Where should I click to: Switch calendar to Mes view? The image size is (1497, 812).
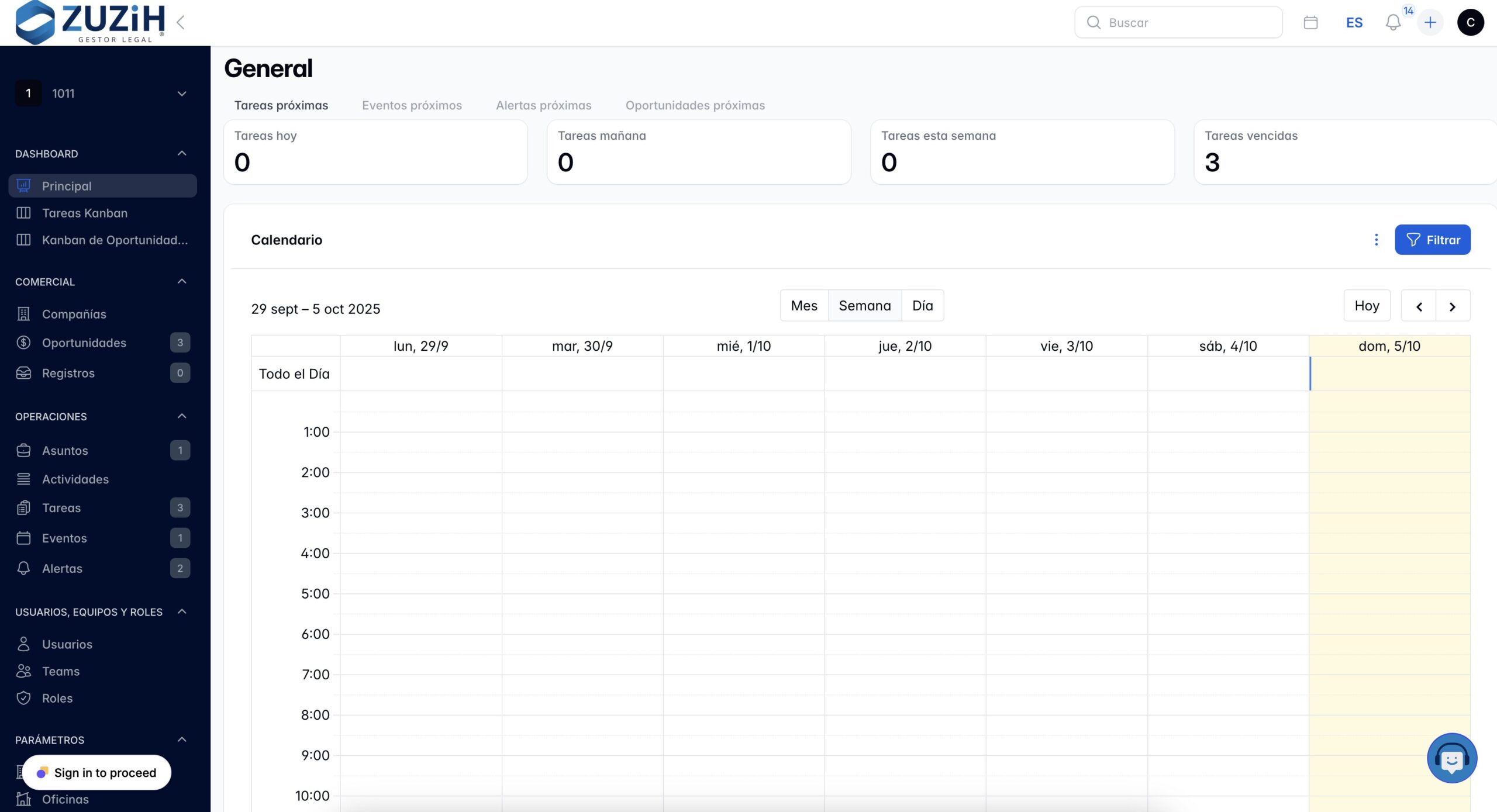(x=804, y=306)
